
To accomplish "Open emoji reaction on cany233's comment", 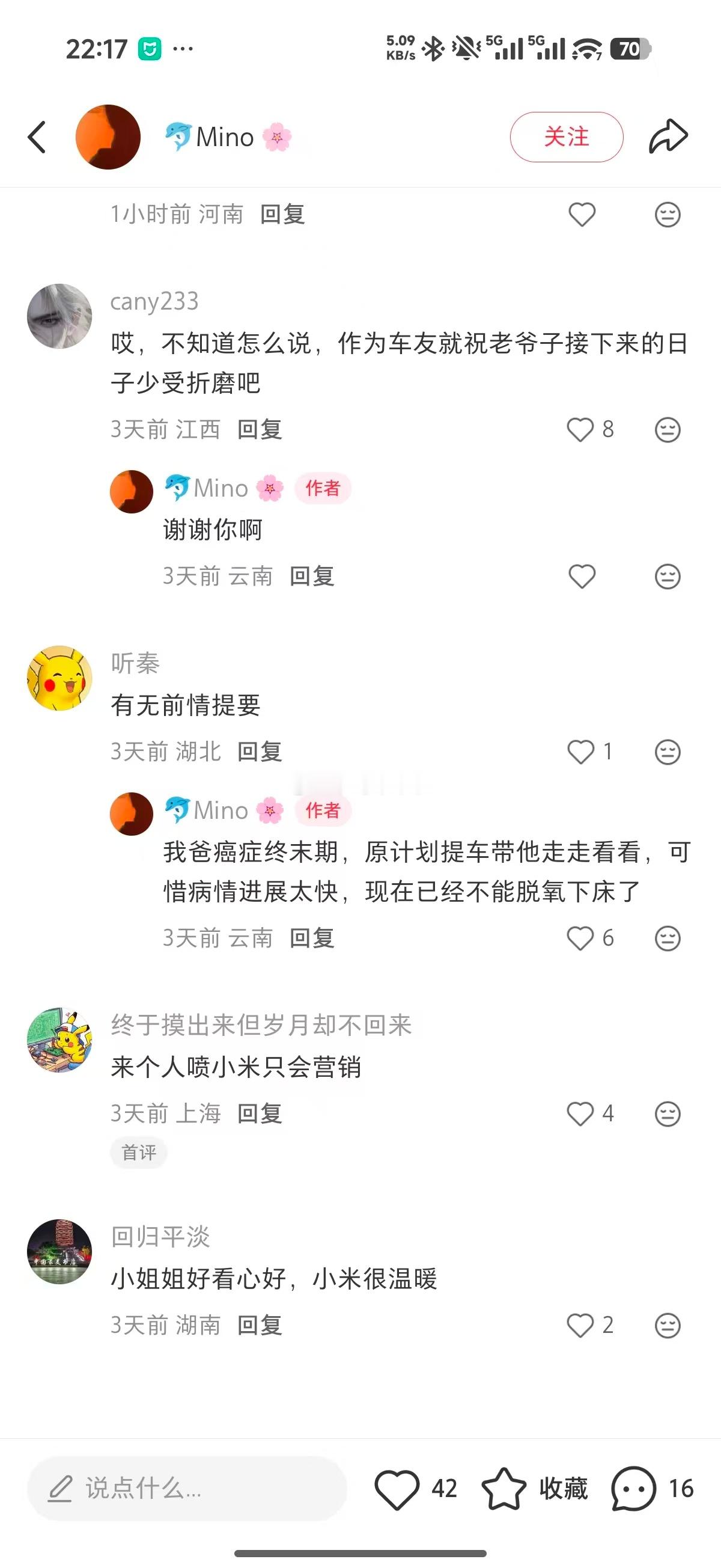I will click(x=668, y=430).
